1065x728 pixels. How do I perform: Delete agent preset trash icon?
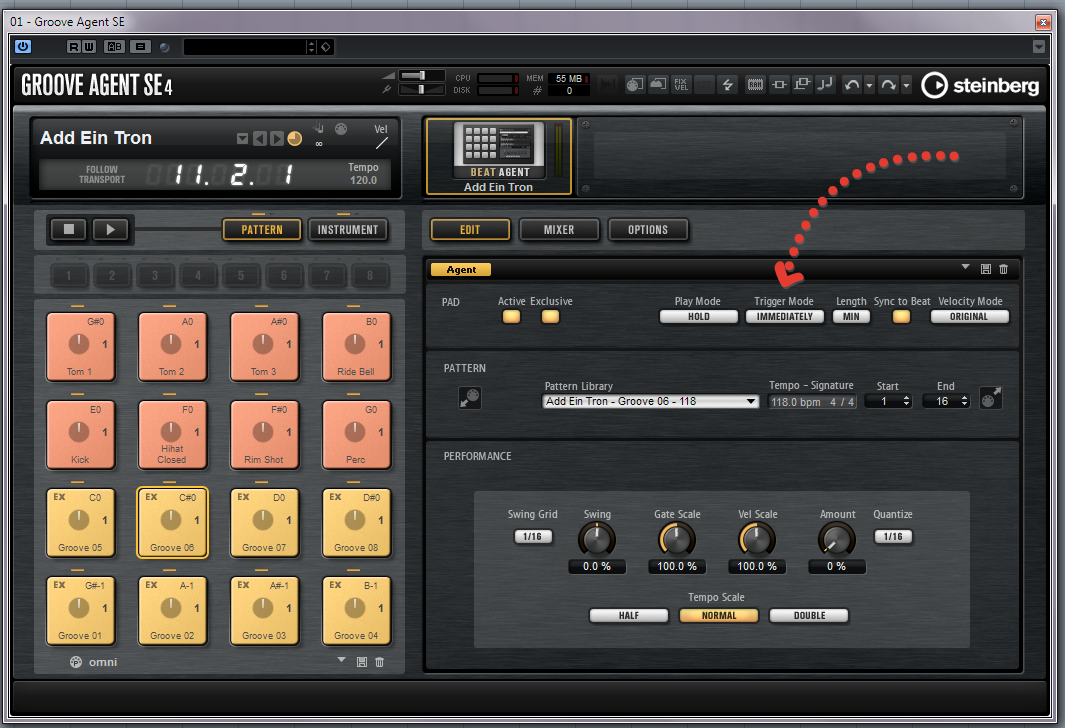[x=1003, y=270]
